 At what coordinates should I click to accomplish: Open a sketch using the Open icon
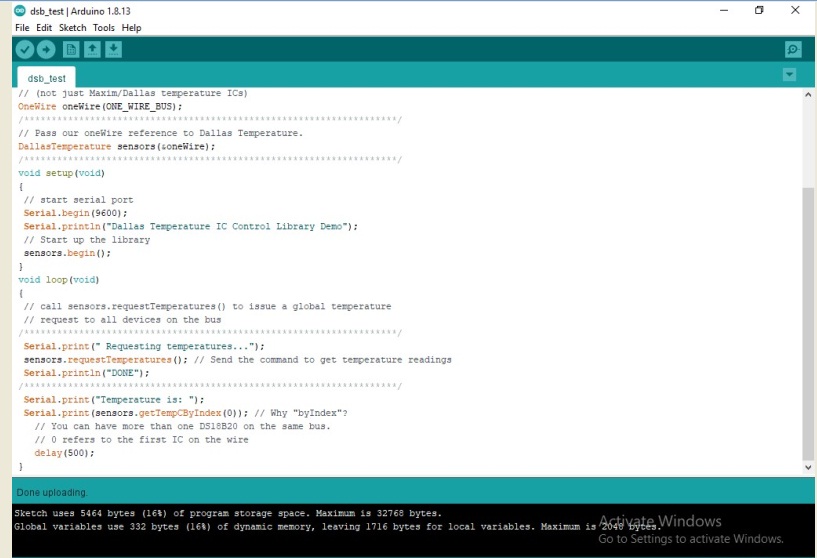click(x=92, y=49)
